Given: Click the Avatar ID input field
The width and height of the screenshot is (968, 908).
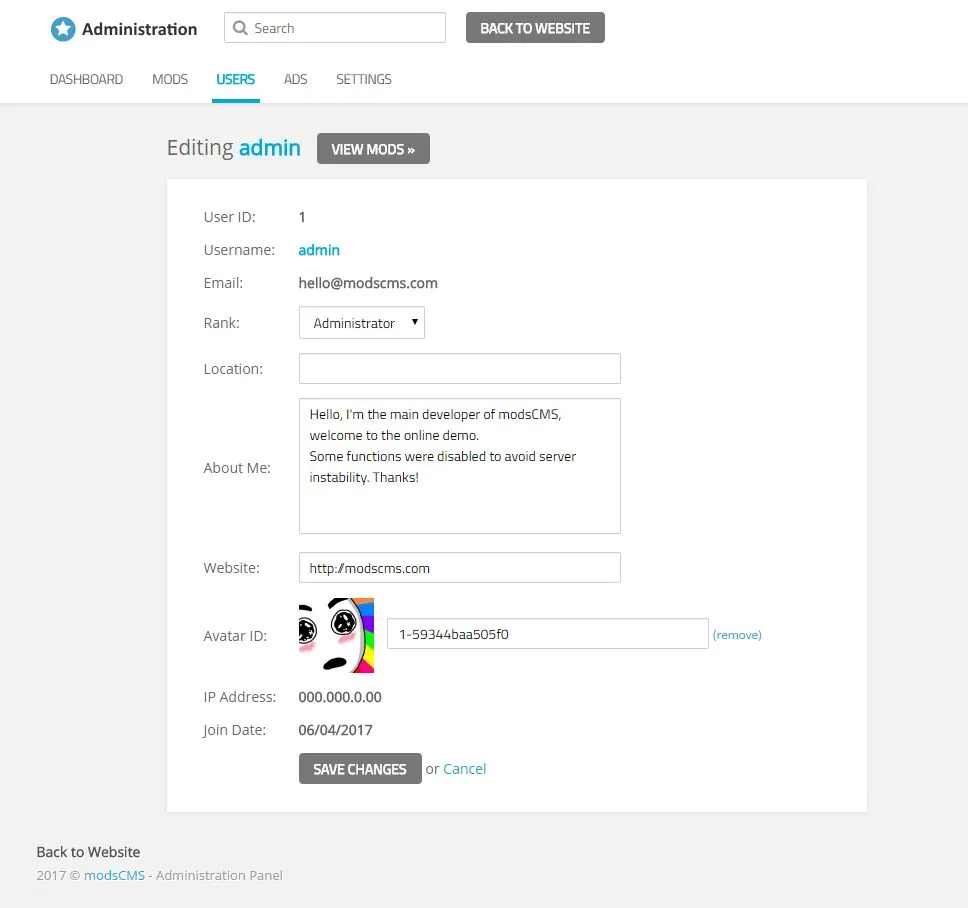Looking at the screenshot, I should [548, 634].
